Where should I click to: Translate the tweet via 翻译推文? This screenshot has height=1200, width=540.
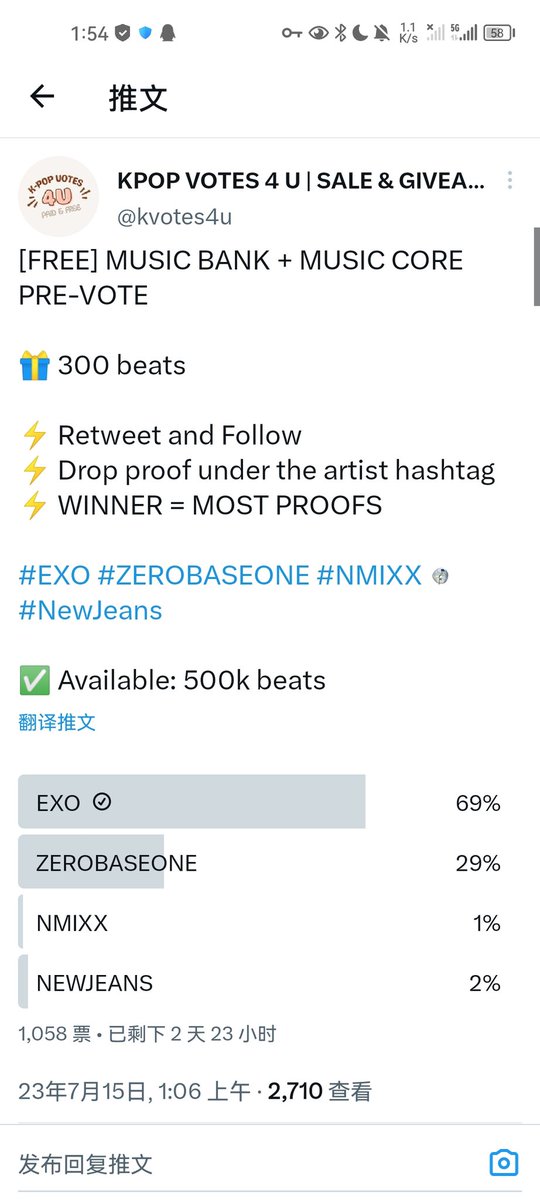coord(57,722)
